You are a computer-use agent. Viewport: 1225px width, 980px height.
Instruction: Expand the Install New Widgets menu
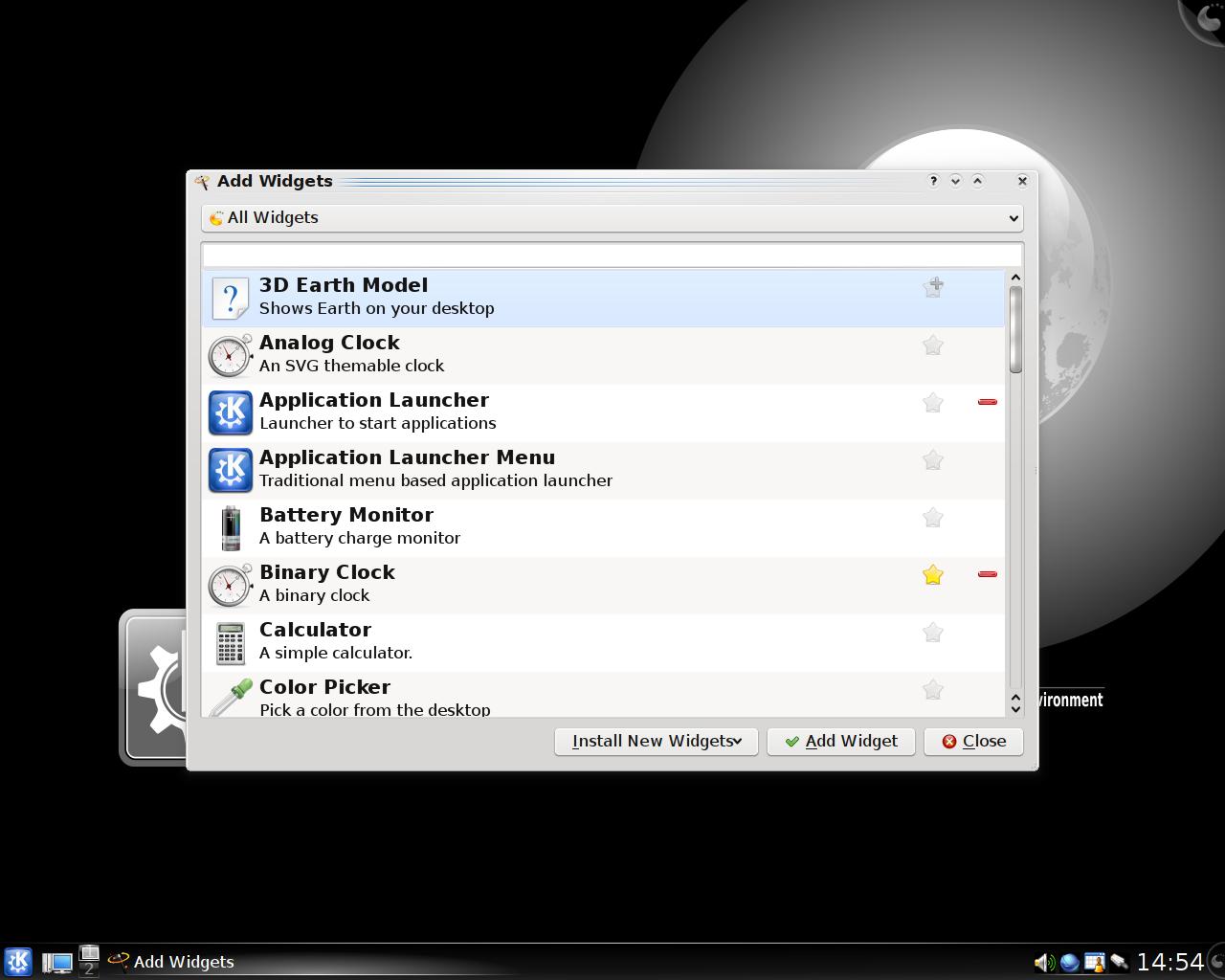pyautogui.click(x=656, y=742)
